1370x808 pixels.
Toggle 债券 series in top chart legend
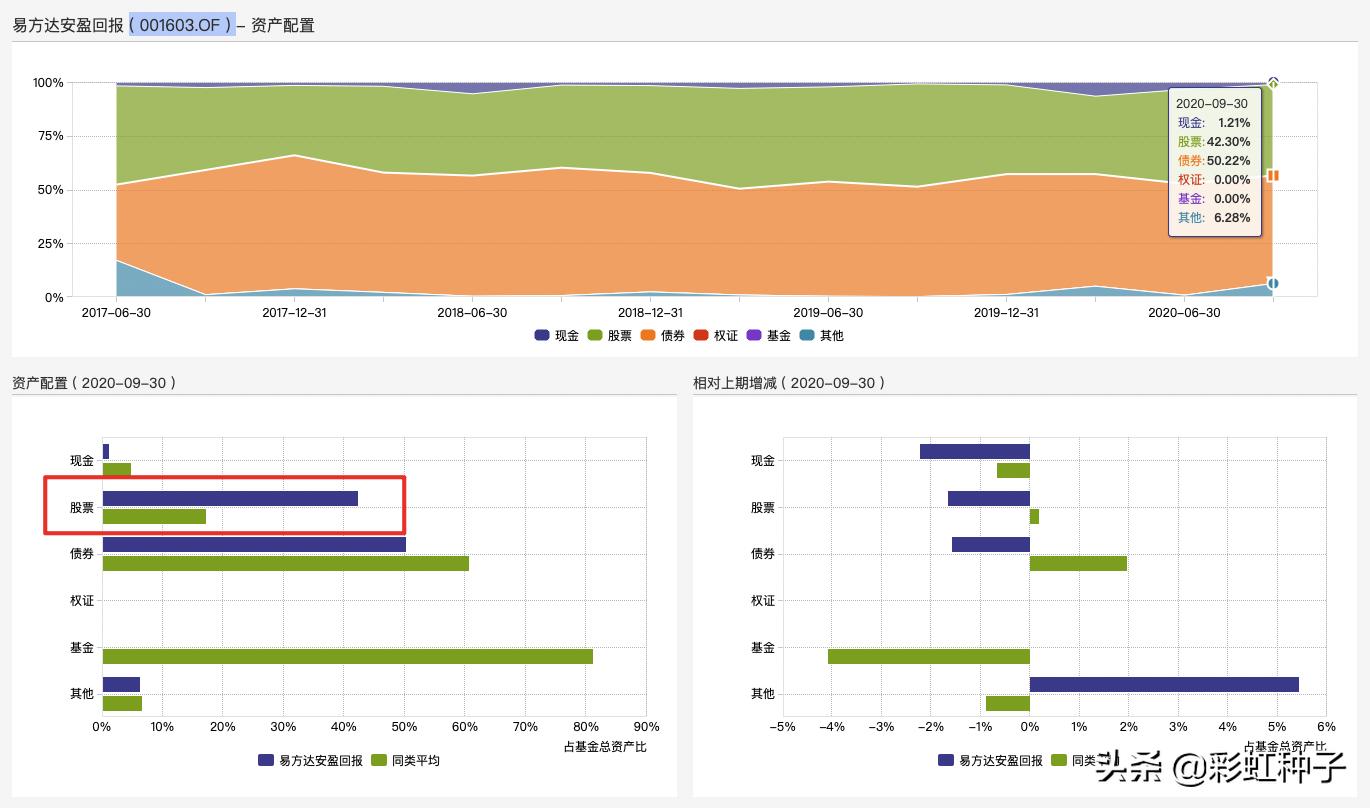point(663,336)
